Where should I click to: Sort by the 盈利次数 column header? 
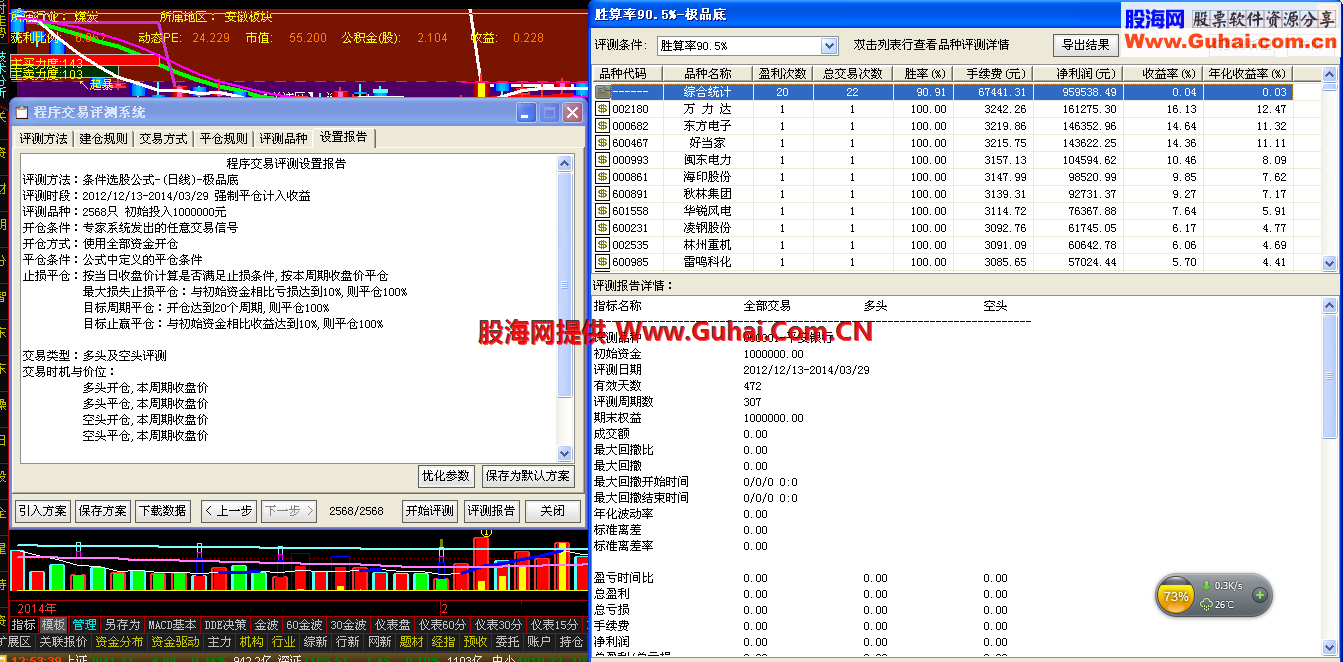tap(783, 74)
